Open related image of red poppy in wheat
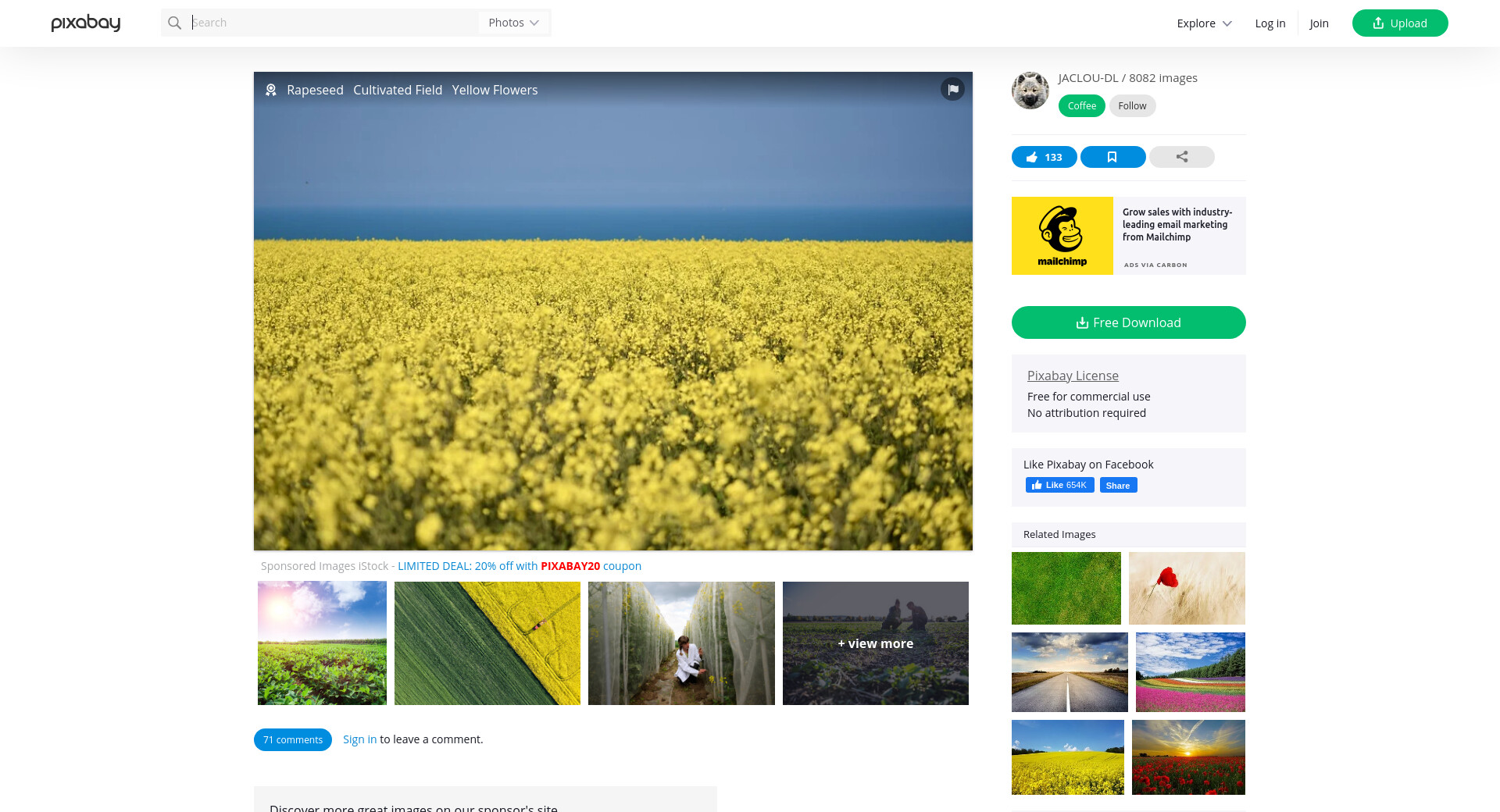The height and width of the screenshot is (812, 1500). (x=1187, y=588)
